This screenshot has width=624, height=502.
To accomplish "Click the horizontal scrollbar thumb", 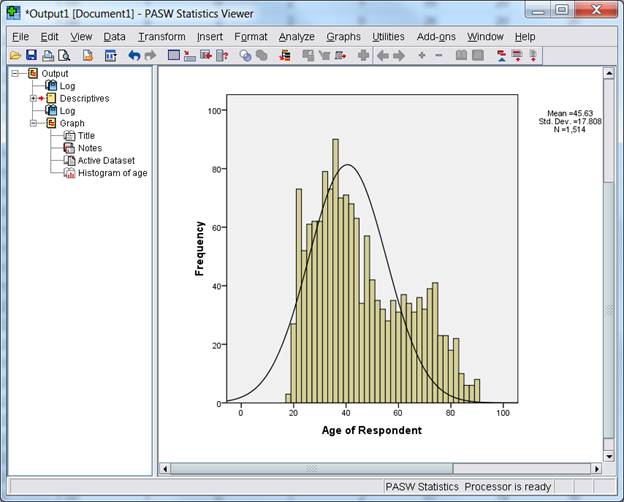I will [312, 469].
